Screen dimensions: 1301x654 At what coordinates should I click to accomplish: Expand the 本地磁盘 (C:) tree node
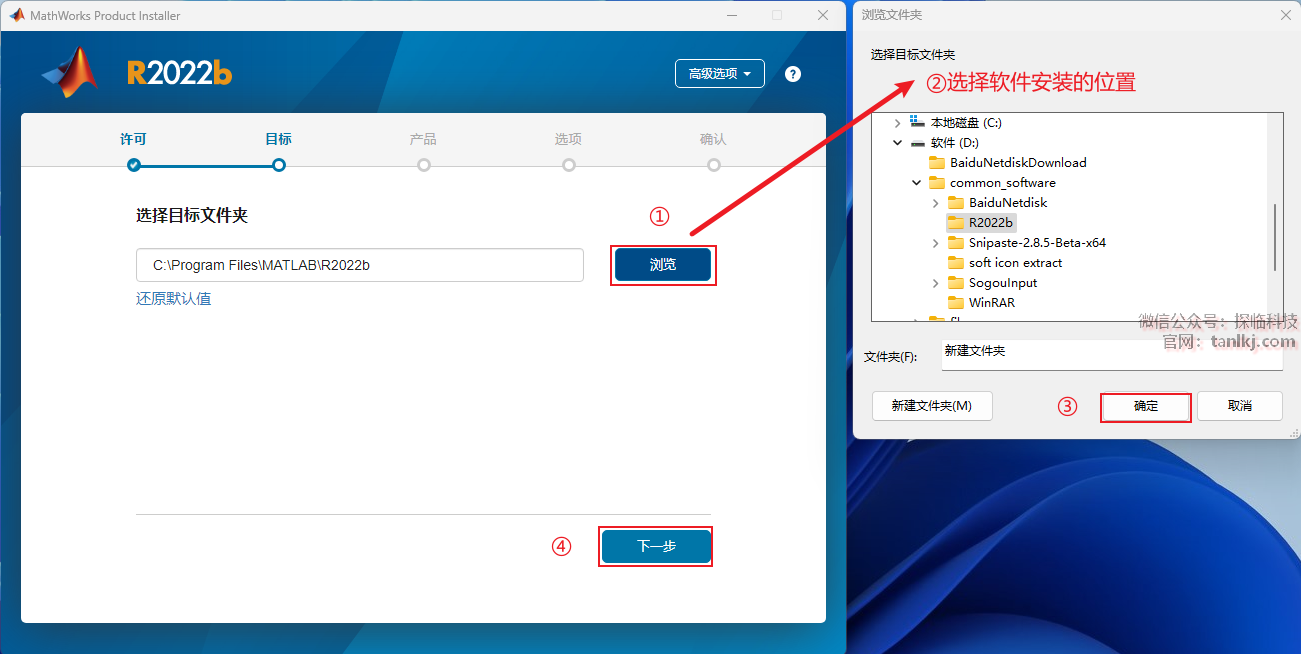coord(897,123)
